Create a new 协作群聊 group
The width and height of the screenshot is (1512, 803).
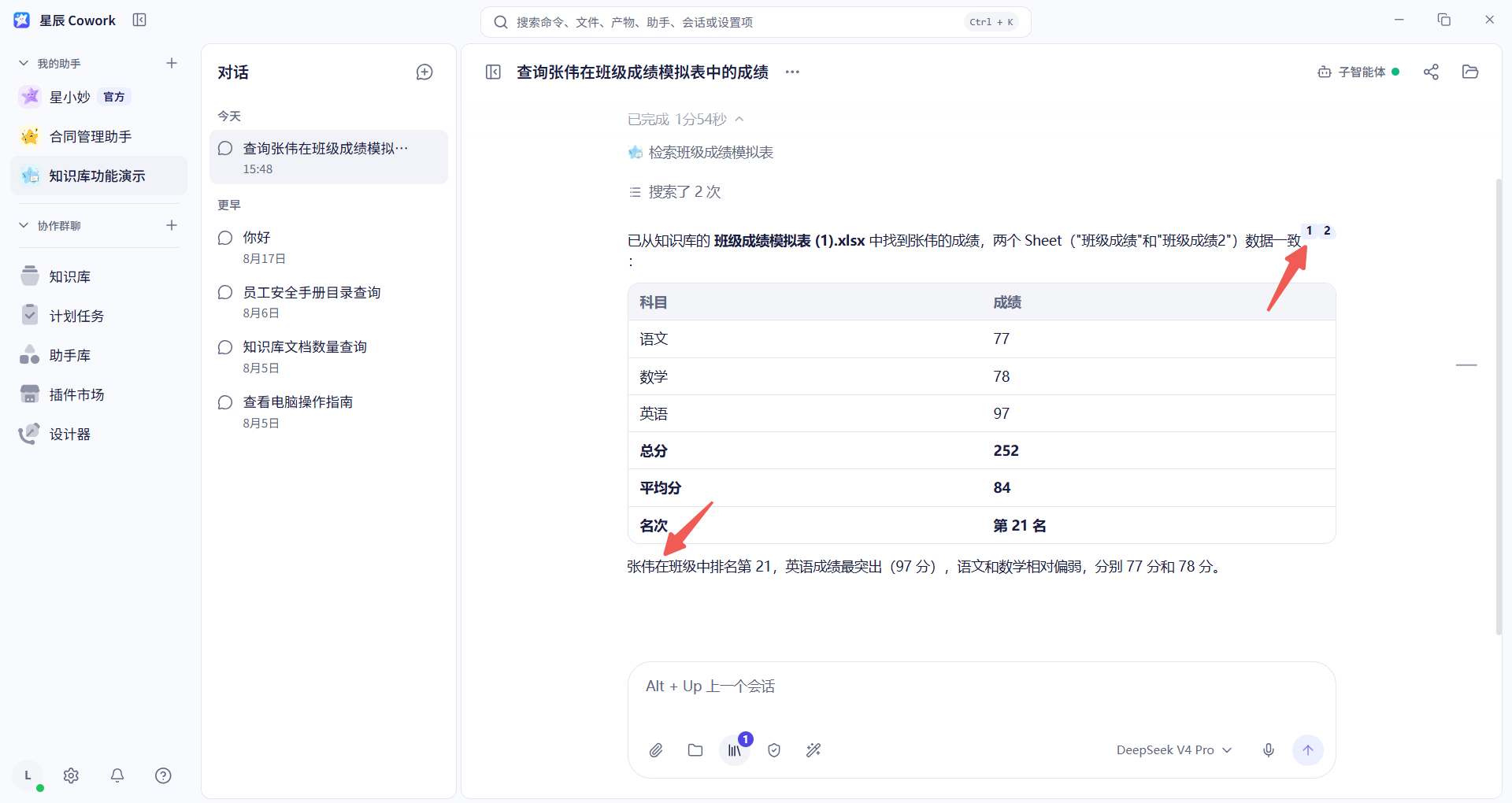click(x=172, y=225)
